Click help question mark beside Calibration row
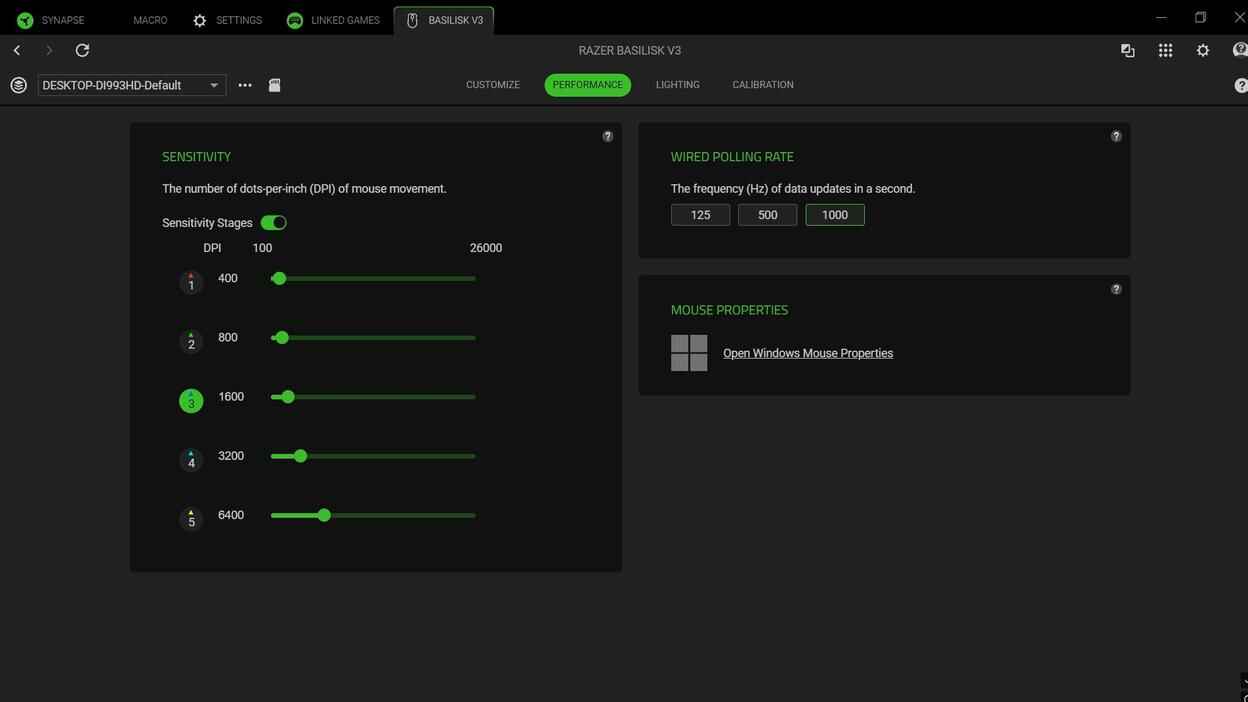This screenshot has height=702, width=1248. [x=1241, y=85]
